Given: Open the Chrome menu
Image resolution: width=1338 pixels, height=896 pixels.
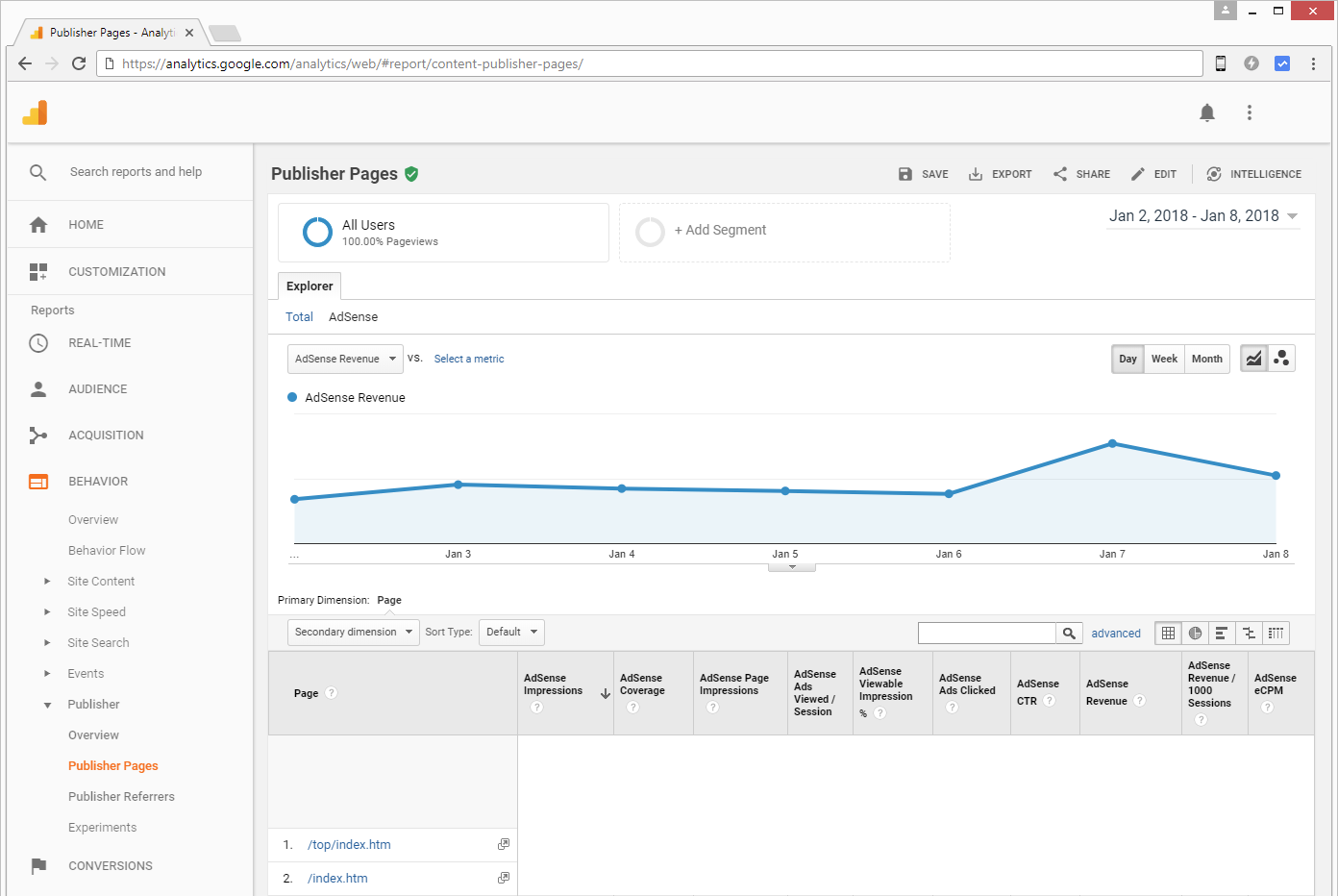Looking at the screenshot, I should [x=1313, y=63].
